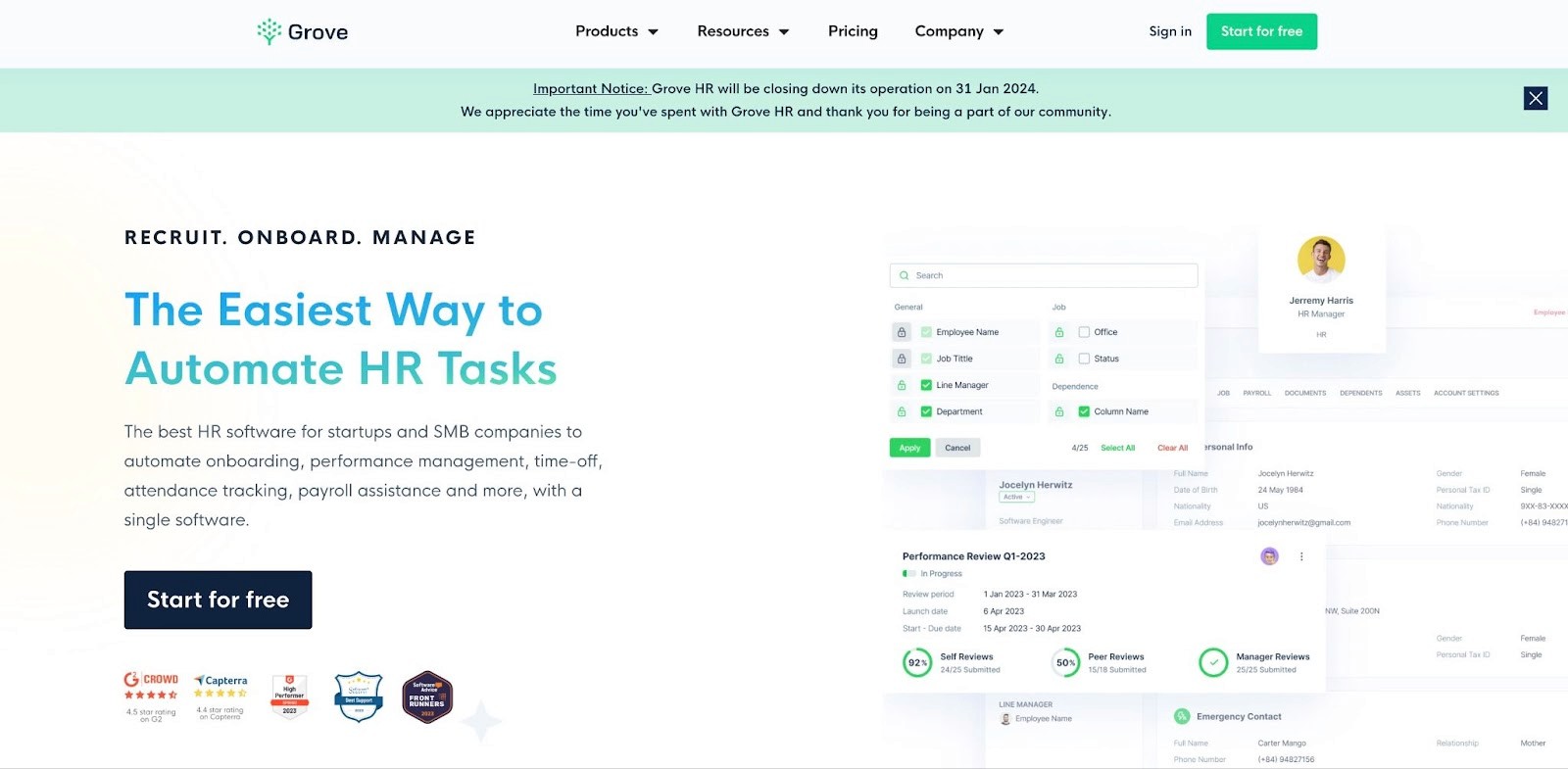Click the 92% Self Reviews progress ring

pyautogui.click(x=917, y=663)
